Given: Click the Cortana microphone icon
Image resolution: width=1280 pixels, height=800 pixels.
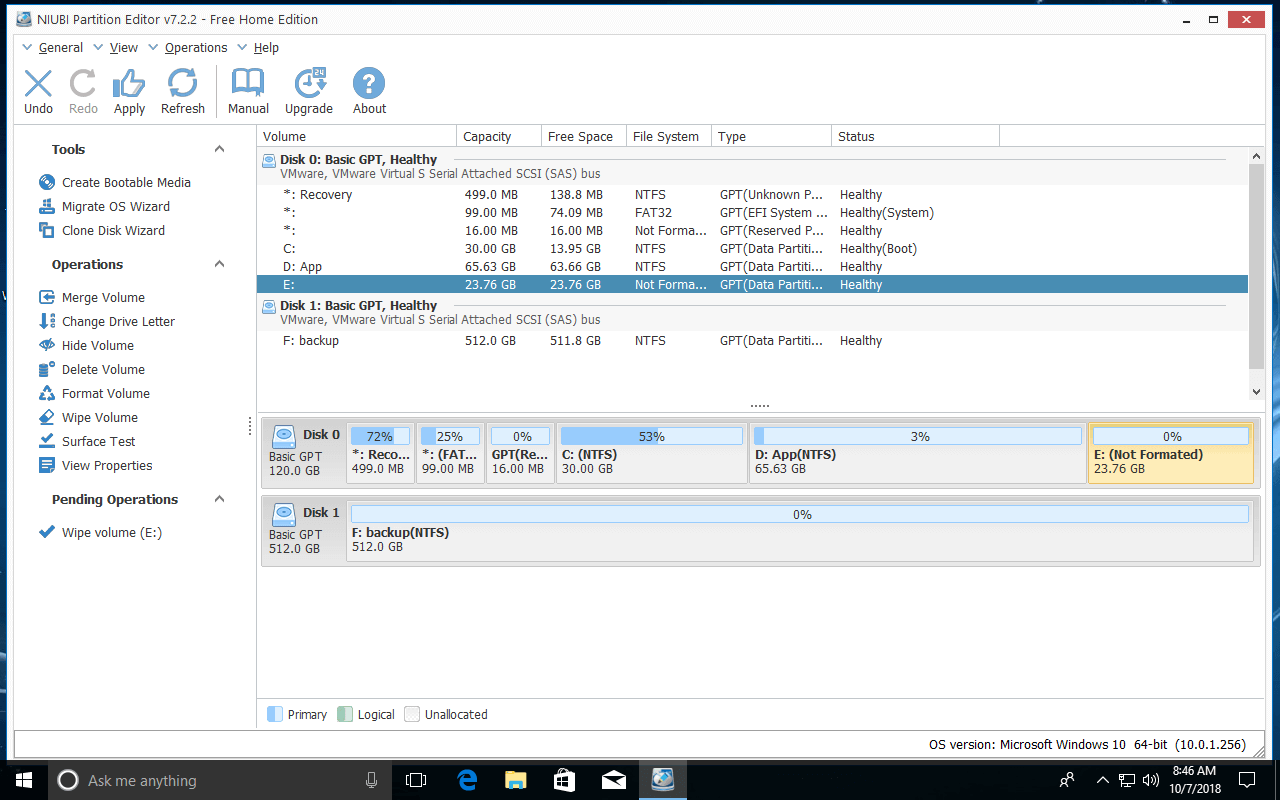Looking at the screenshot, I should (x=372, y=780).
